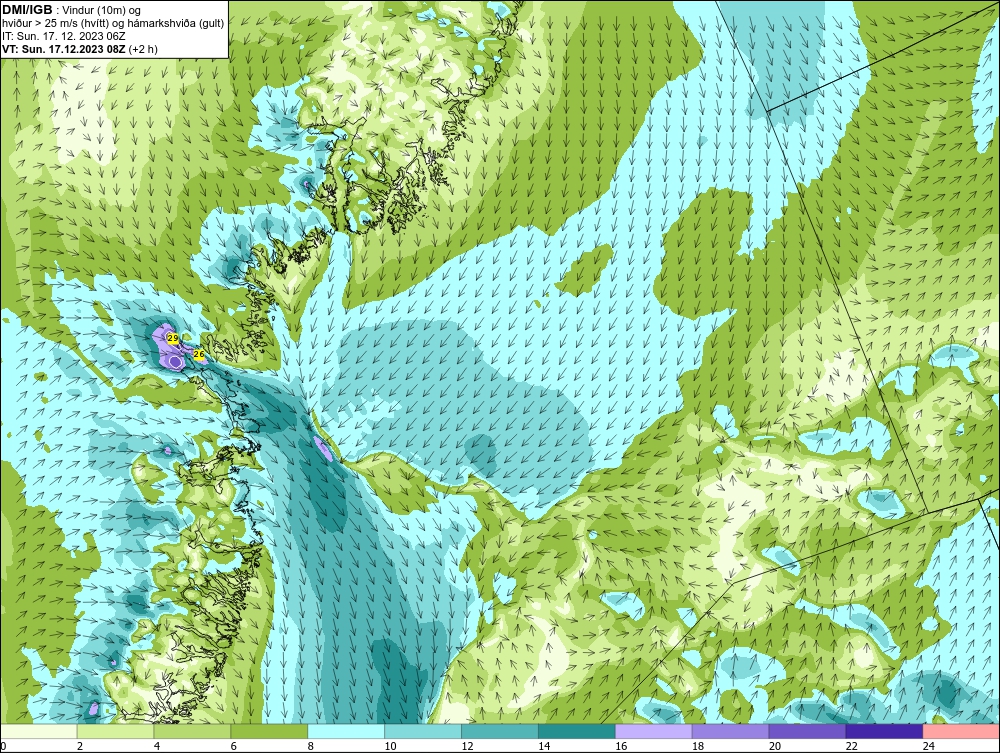Select the 12–14 m/s teal swatch
Image resolution: width=1000 pixels, height=753 pixels.
click(500, 731)
